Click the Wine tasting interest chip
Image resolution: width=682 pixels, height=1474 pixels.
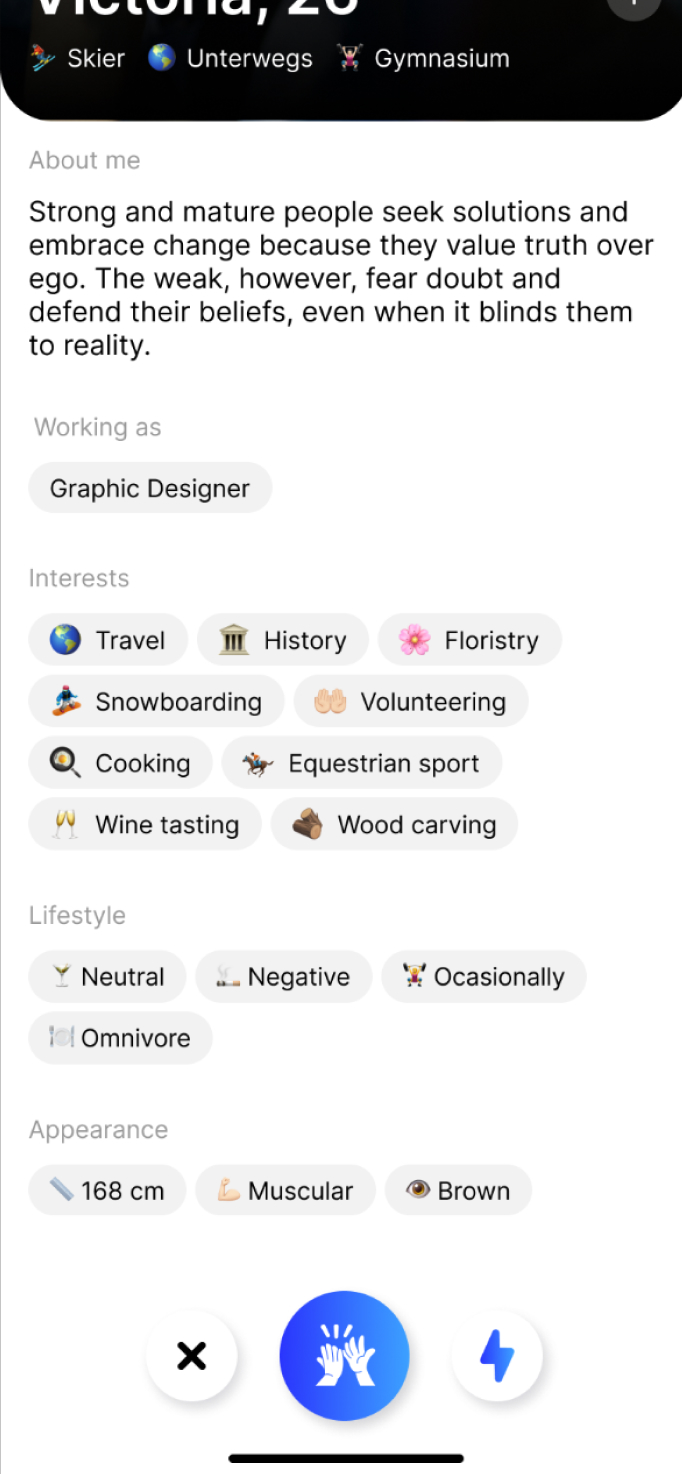click(144, 824)
